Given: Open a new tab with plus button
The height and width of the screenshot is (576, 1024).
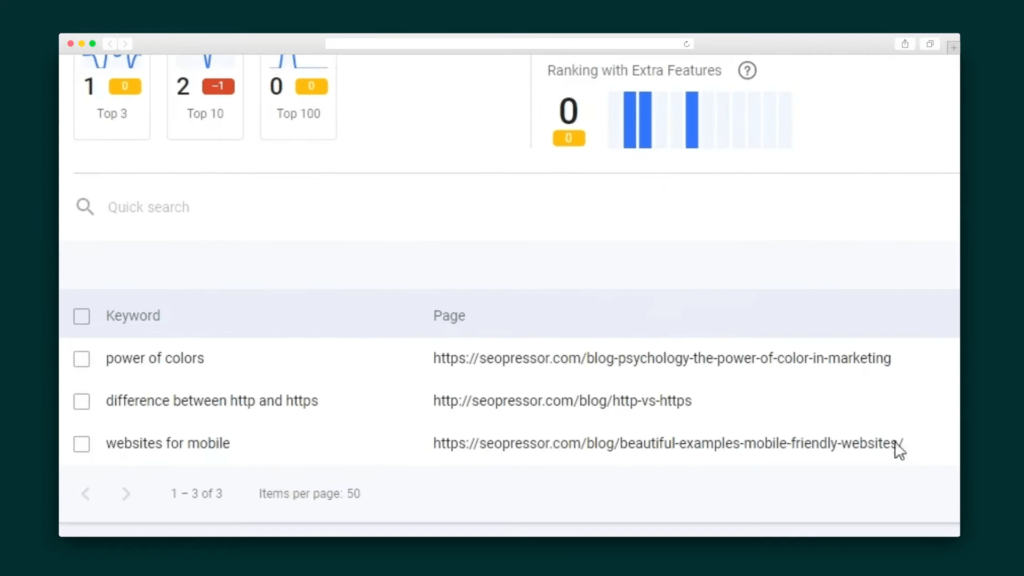Looking at the screenshot, I should tap(953, 47).
